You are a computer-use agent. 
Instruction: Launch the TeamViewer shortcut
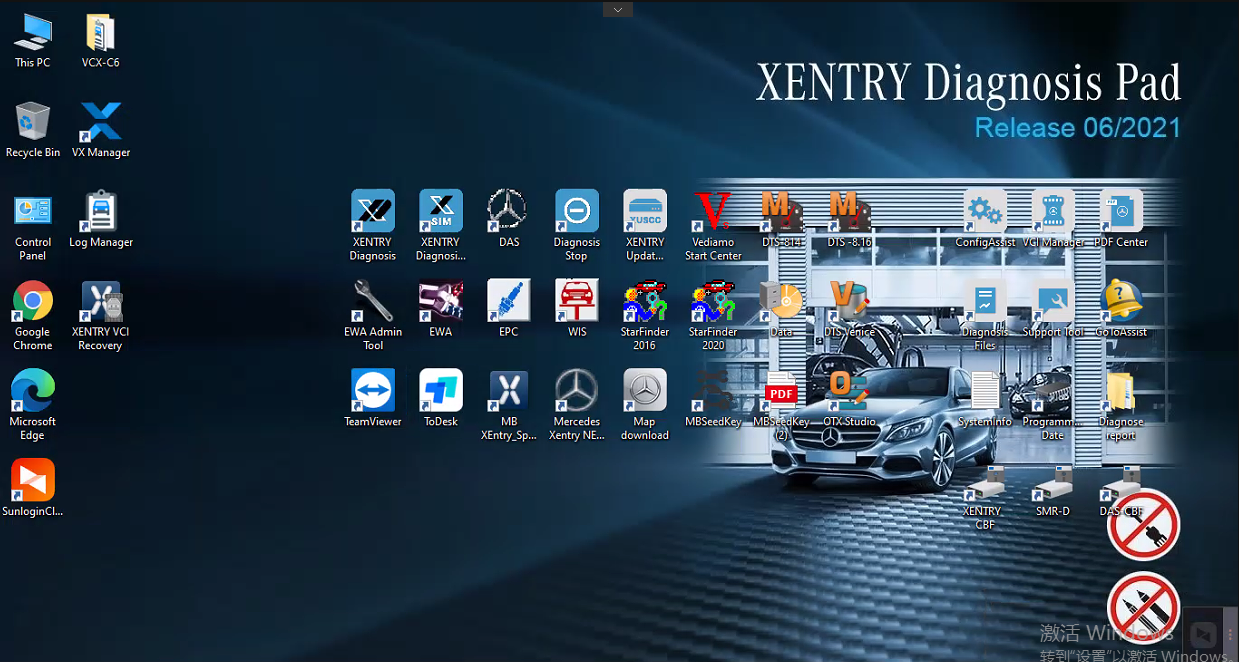click(373, 391)
